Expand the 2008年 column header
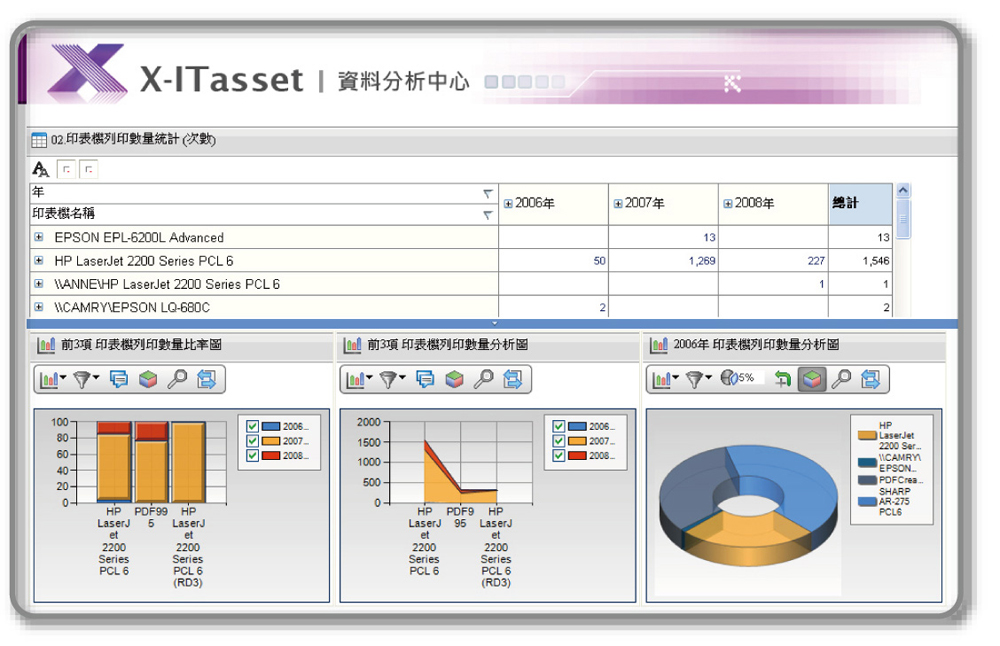 pos(728,204)
